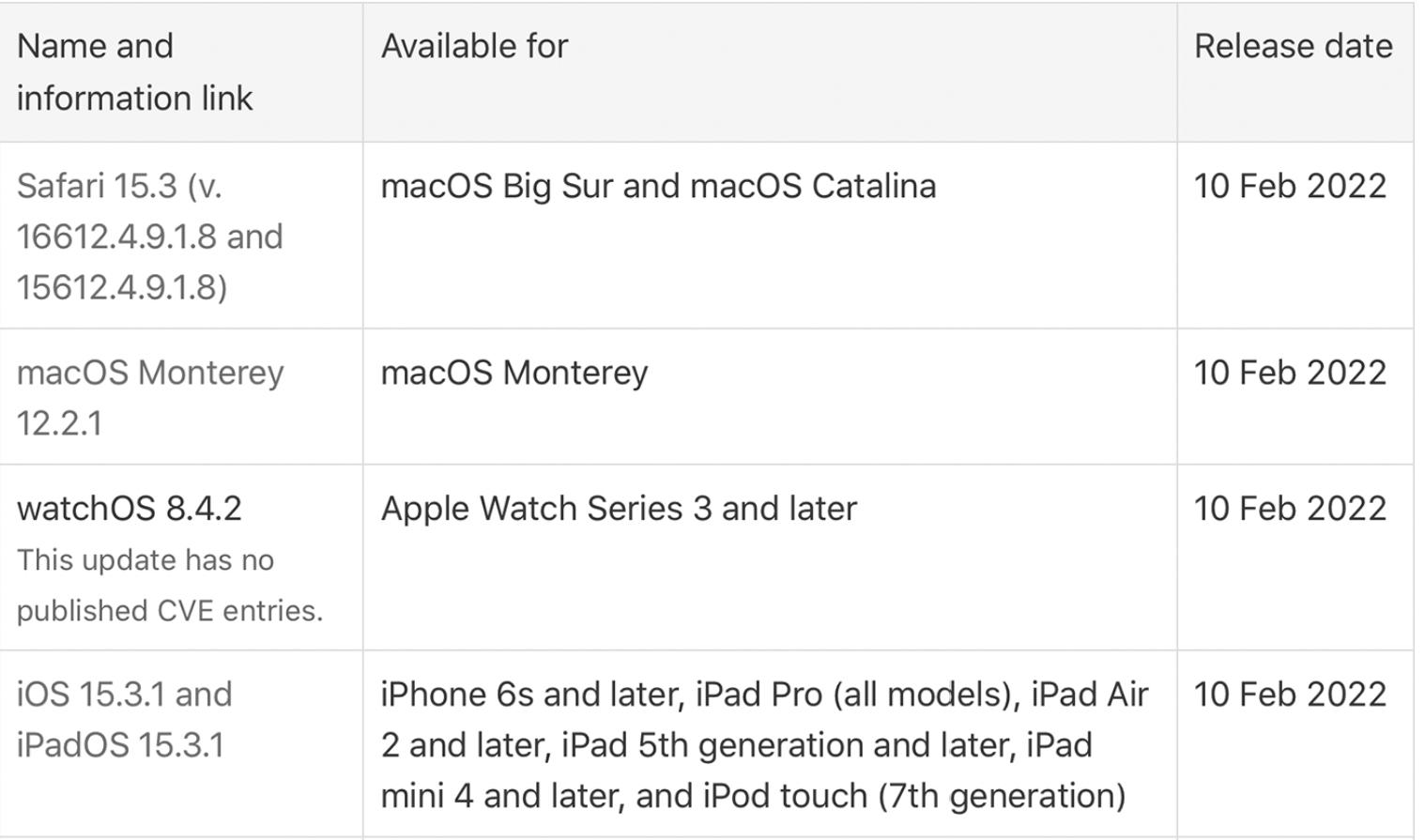Screen dimensions: 1425x840
Task: Click the release date for macOS Monterey 12.2.1
Action: [1290, 373]
